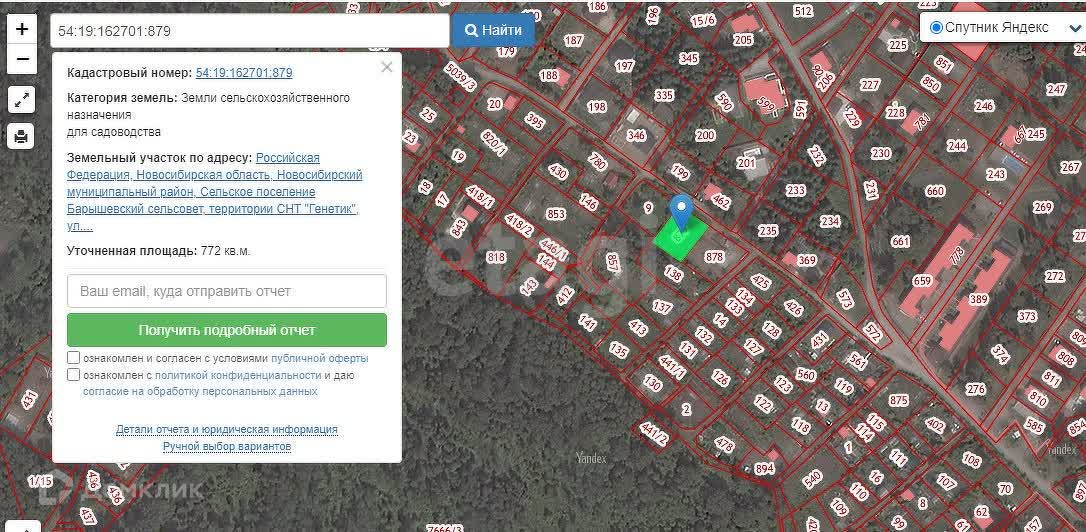1086x532 pixels.
Task: Select parcel labeled 478 on map
Action: click(724, 444)
